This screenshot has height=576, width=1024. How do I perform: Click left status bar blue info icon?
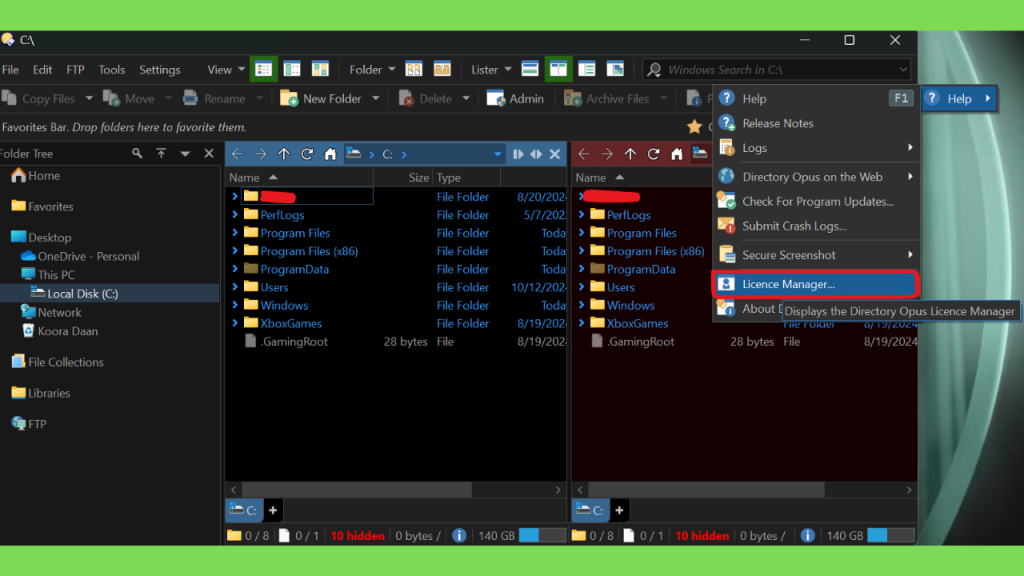click(460, 536)
